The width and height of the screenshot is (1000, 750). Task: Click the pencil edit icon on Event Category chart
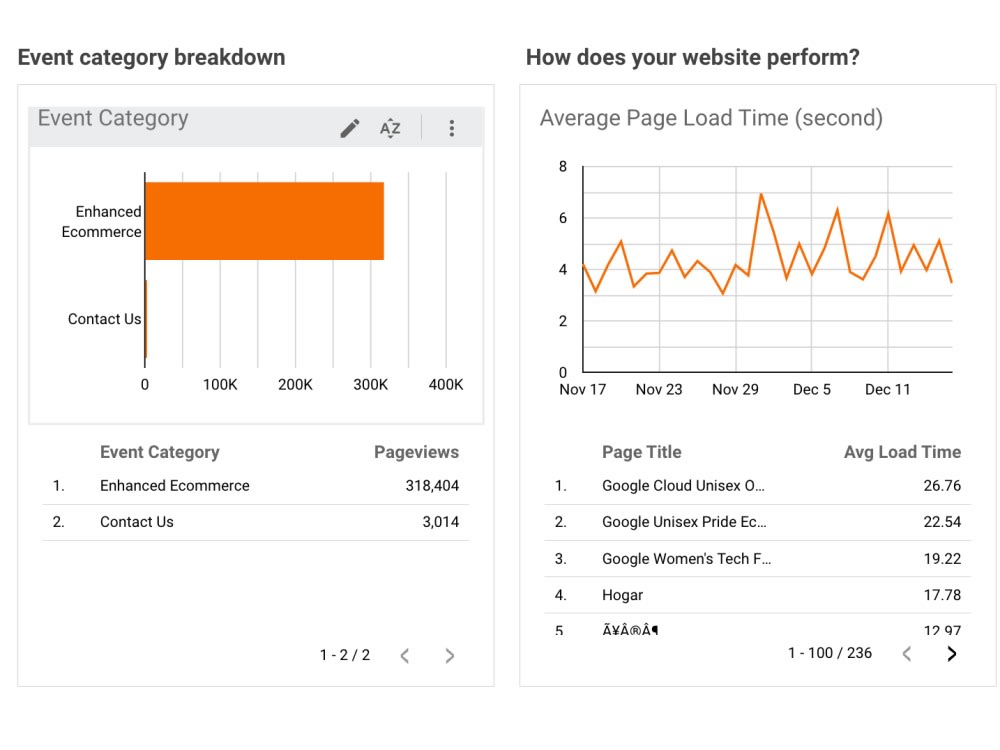[x=349, y=128]
